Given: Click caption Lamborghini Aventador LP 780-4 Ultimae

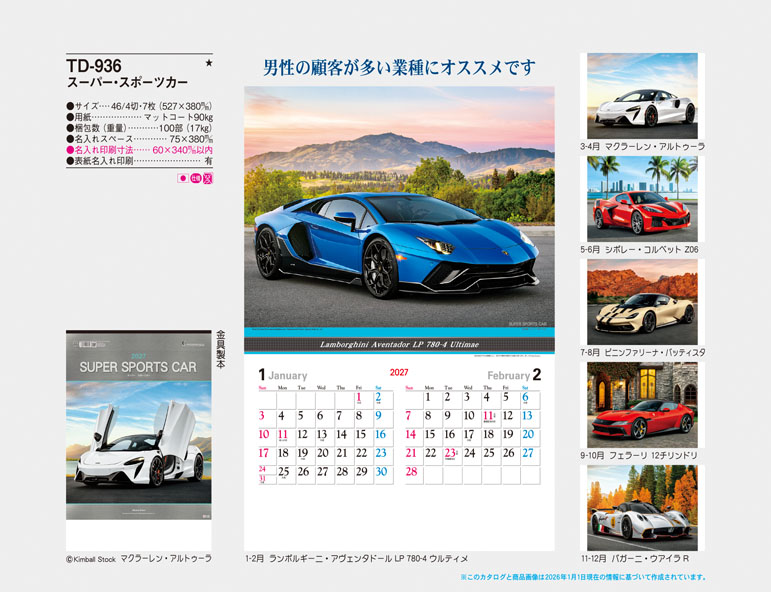Looking at the screenshot, I should 399,344.
